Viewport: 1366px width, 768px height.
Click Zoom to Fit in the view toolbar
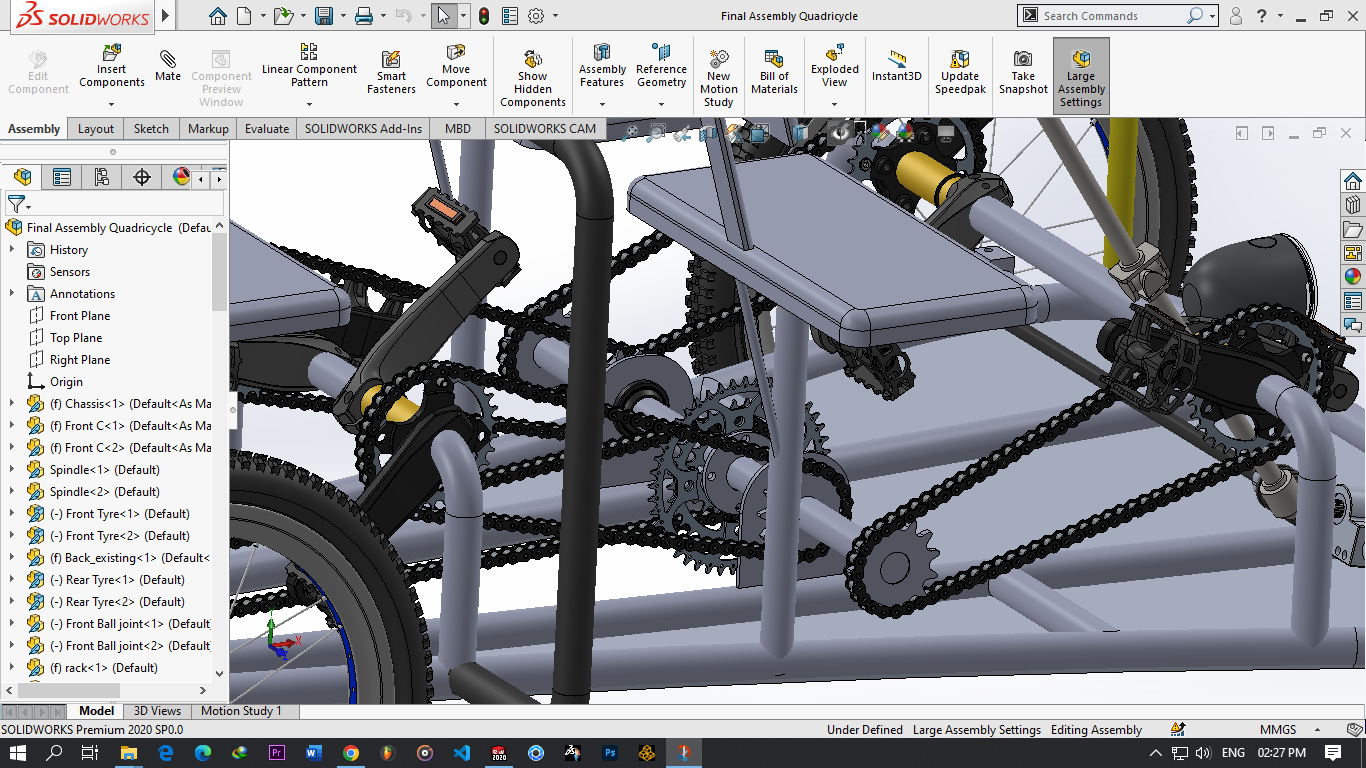pyautogui.click(x=630, y=132)
